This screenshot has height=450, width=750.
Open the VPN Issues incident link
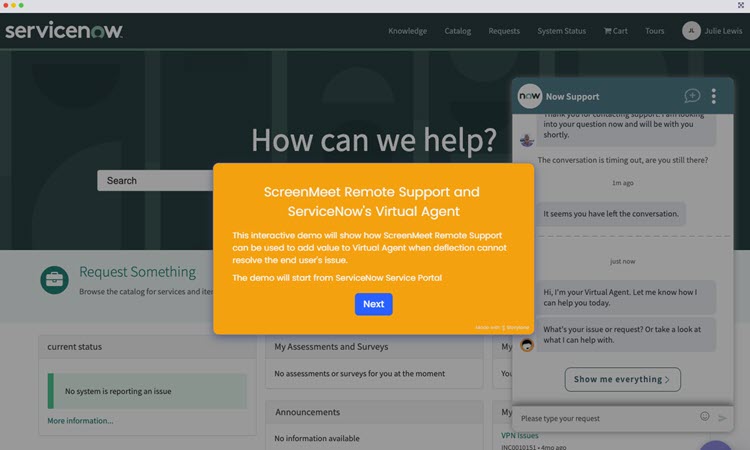coord(519,436)
